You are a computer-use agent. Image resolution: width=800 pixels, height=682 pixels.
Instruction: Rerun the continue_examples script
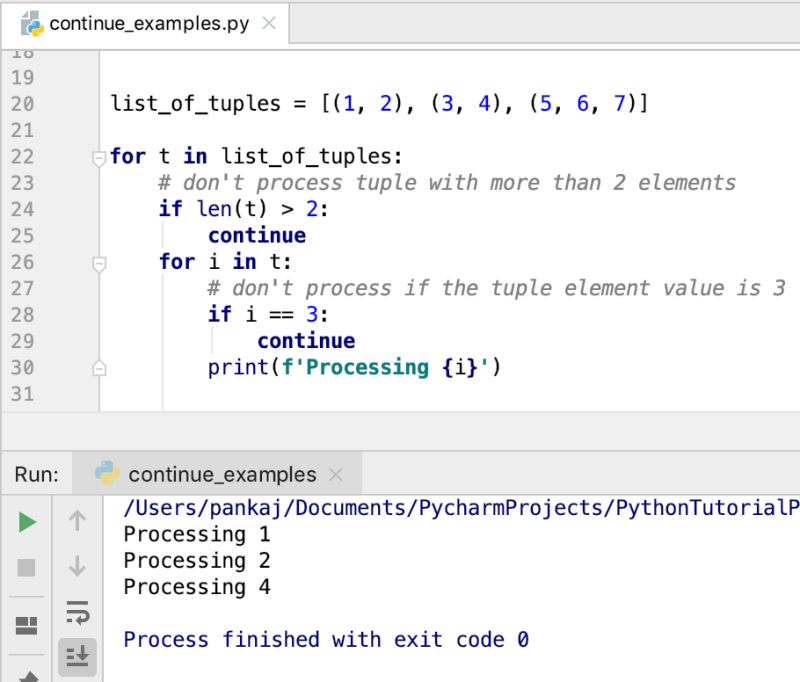coord(27,521)
